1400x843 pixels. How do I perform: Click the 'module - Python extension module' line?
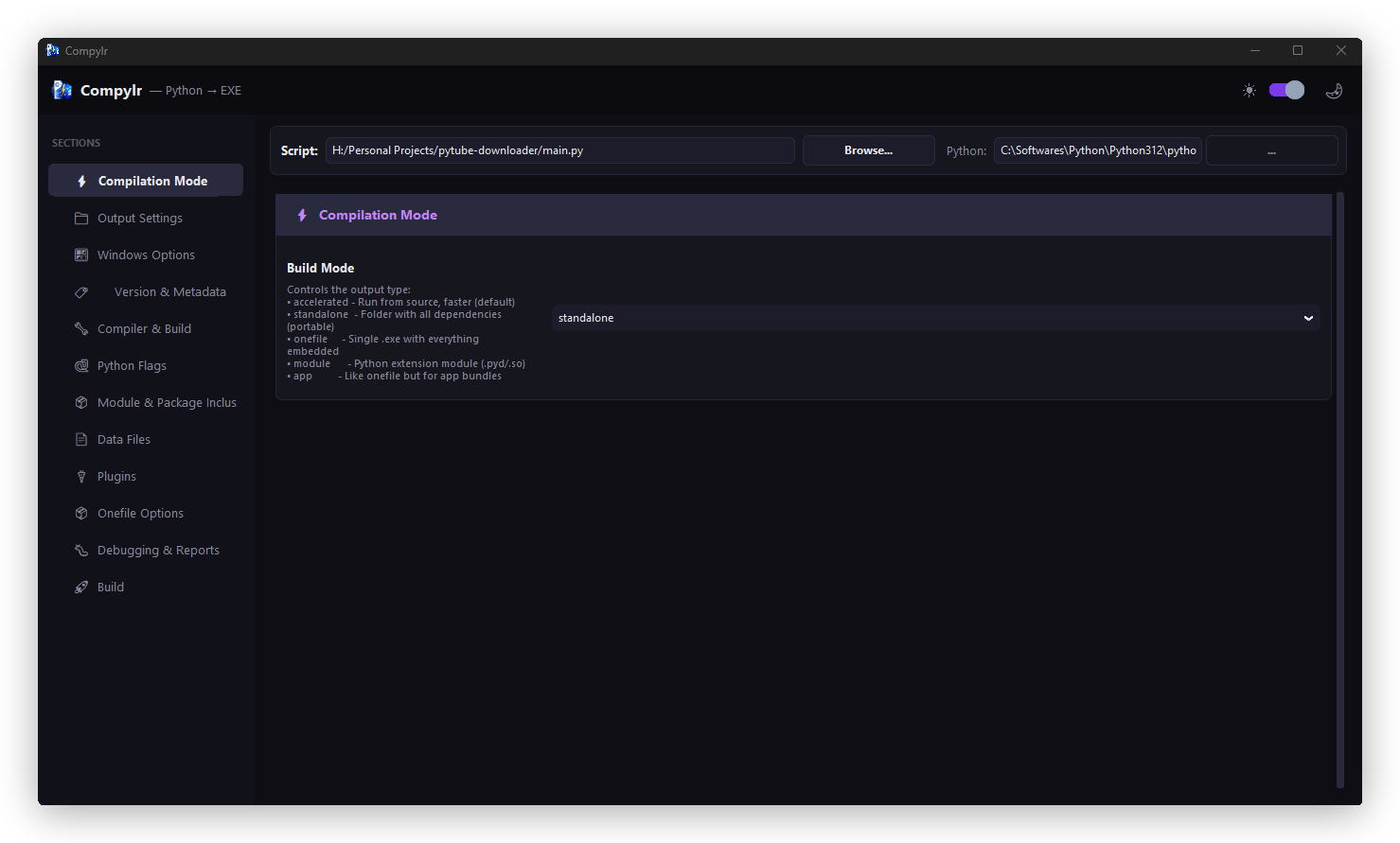[406, 363]
